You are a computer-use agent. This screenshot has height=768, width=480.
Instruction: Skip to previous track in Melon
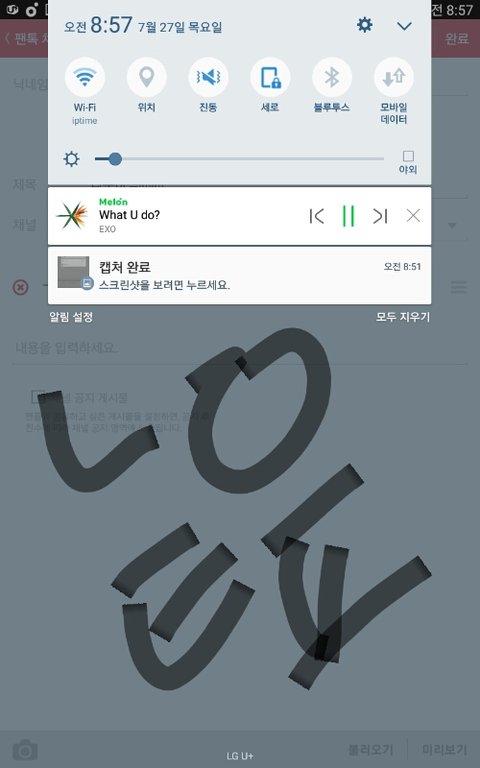click(x=317, y=216)
